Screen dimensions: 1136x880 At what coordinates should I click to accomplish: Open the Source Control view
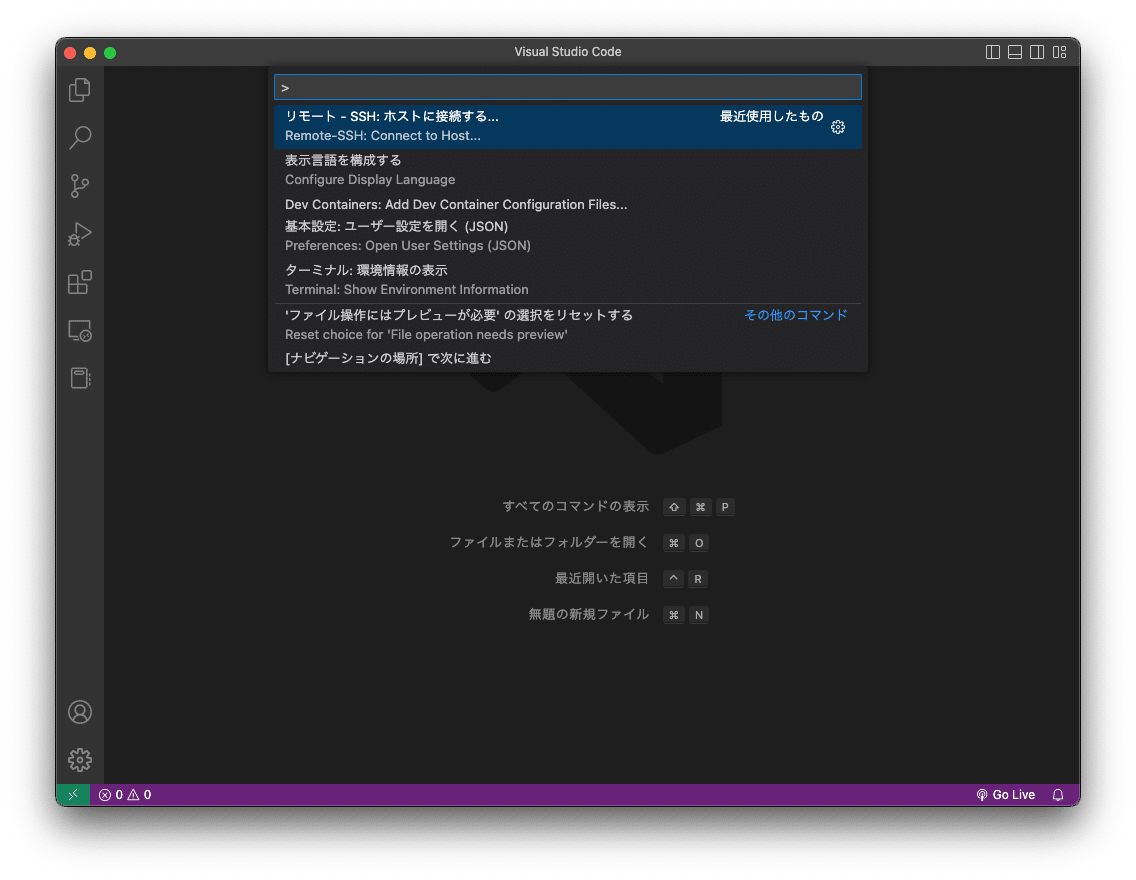tap(80, 186)
